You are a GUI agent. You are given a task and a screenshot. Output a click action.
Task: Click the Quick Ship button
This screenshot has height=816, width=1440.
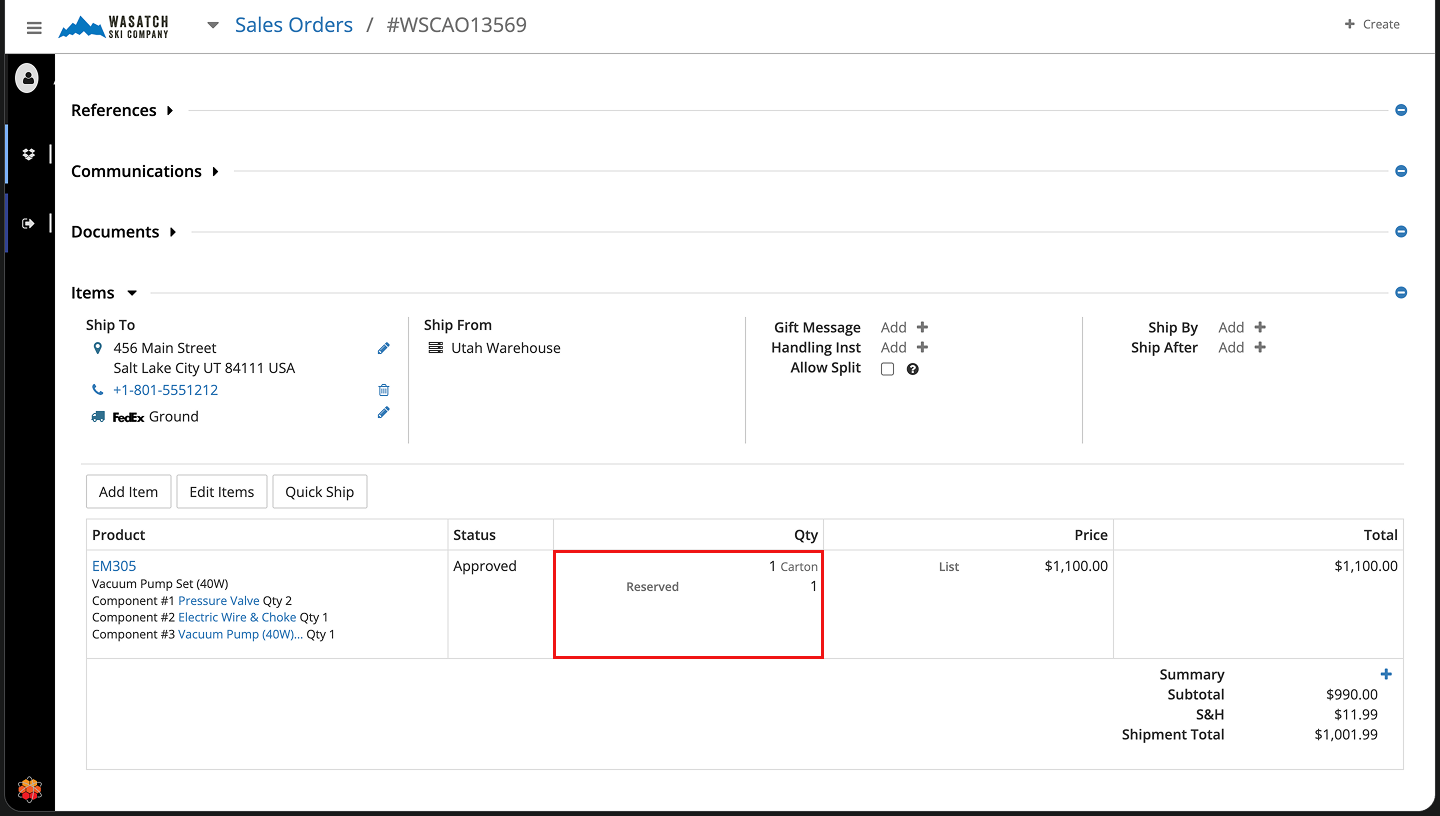[x=319, y=492]
